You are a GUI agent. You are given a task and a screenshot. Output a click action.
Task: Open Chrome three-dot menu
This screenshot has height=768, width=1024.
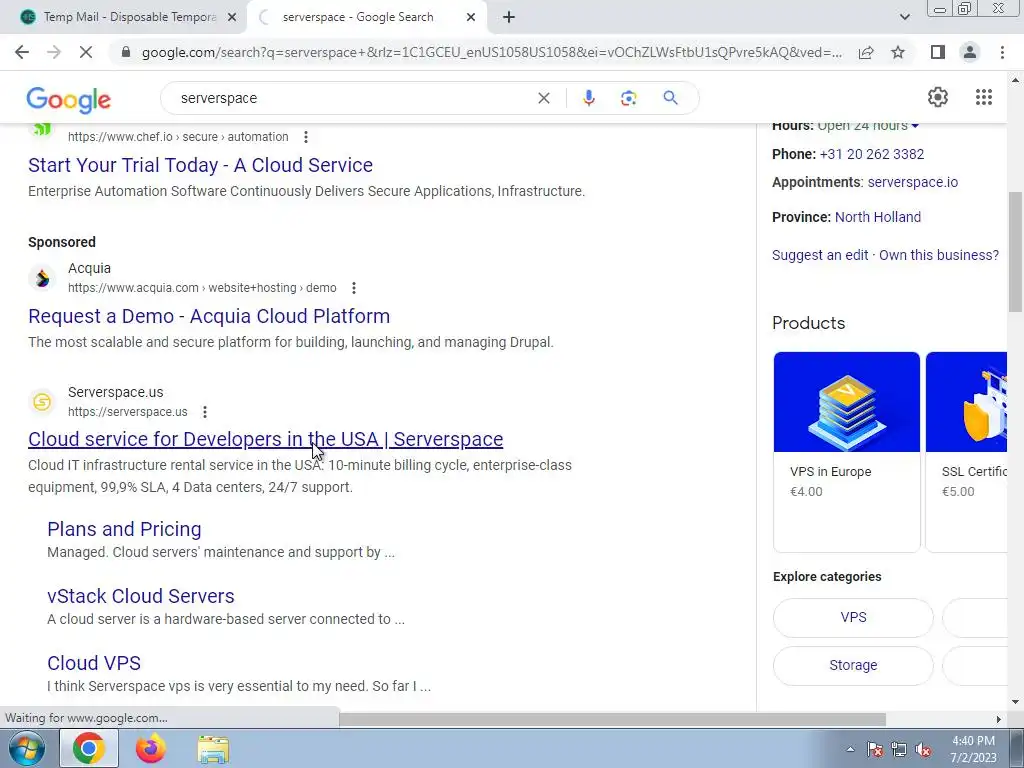click(1002, 52)
